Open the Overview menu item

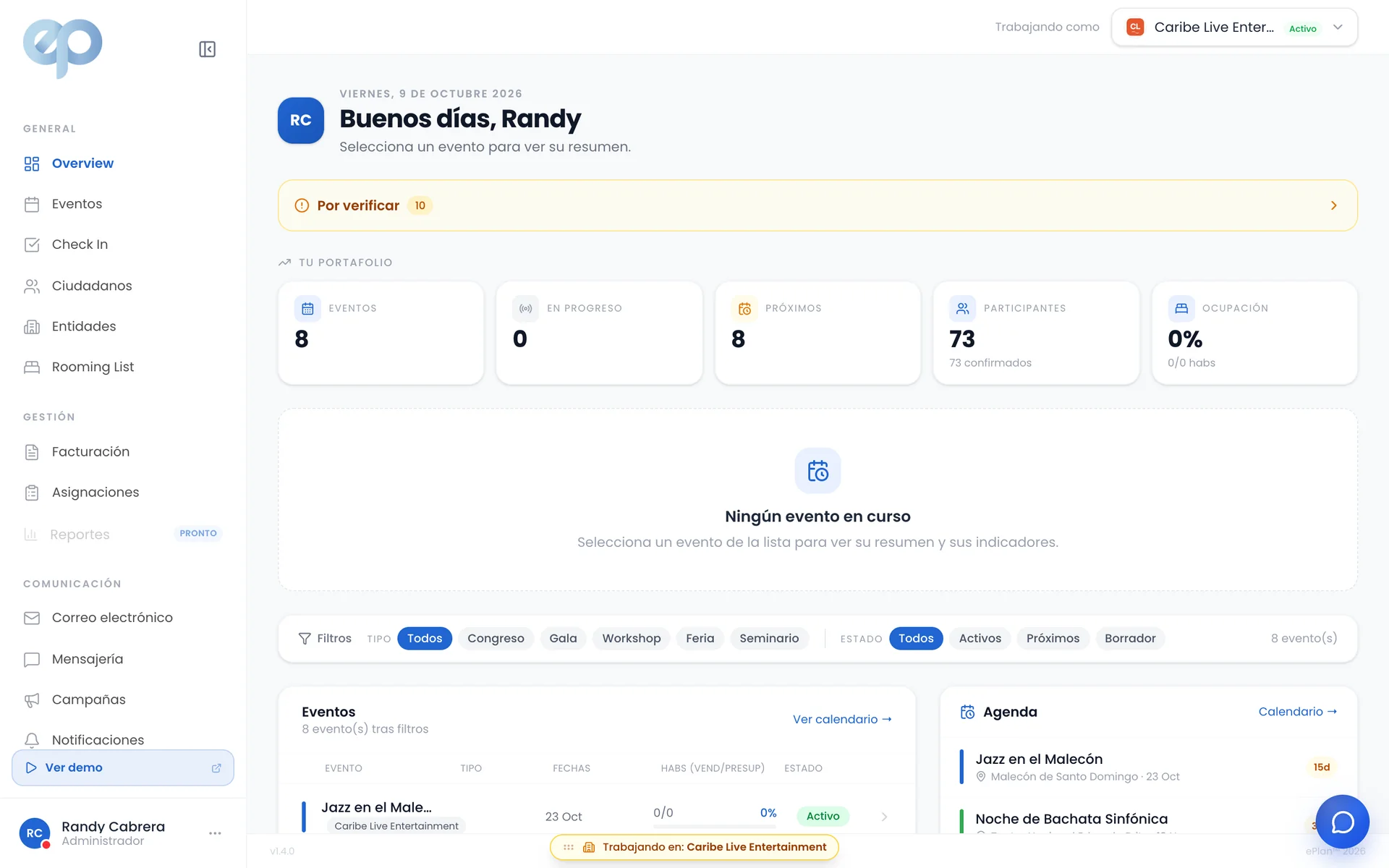(x=123, y=163)
